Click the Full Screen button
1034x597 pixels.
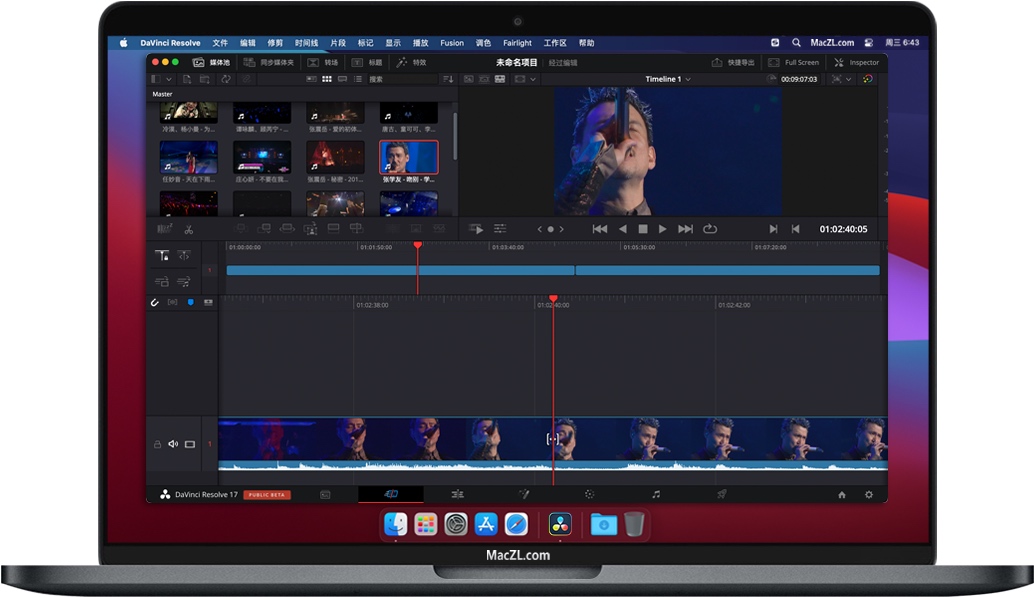[x=793, y=63]
